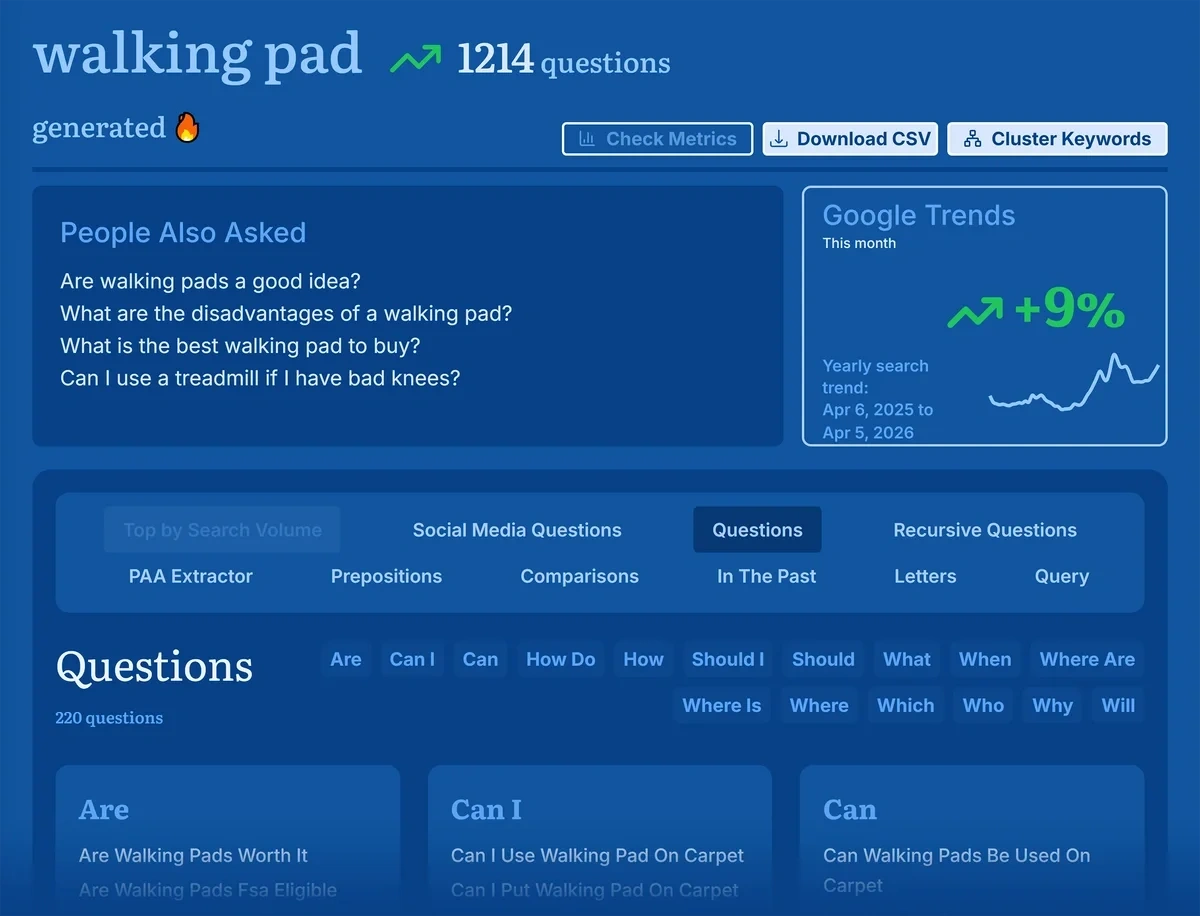Toggle the 'Should I' question filter
The height and width of the screenshot is (916, 1200).
[x=727, y=659]
